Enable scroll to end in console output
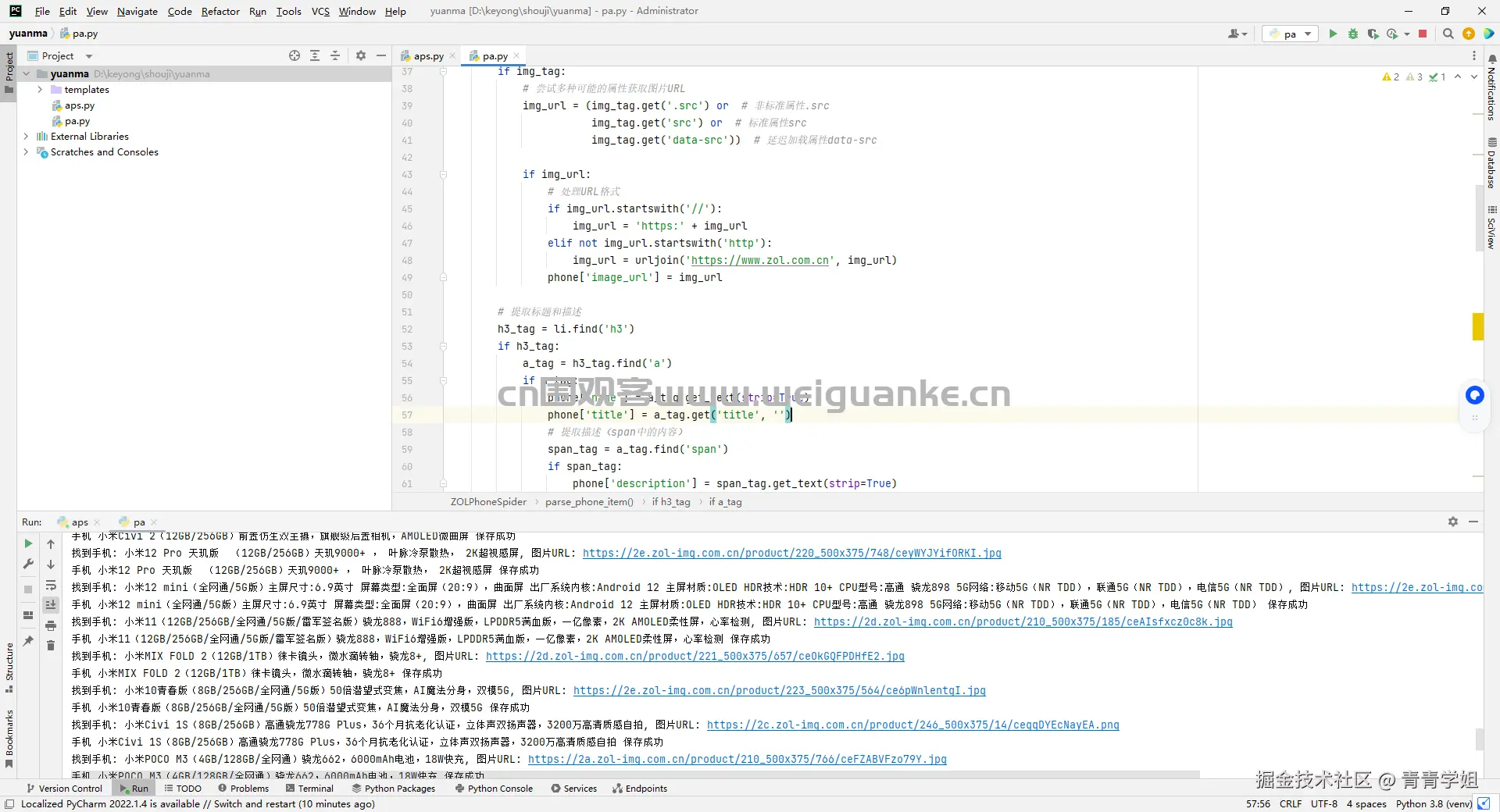Viewport: 1500px width, 812px height. tap(51, 605)
